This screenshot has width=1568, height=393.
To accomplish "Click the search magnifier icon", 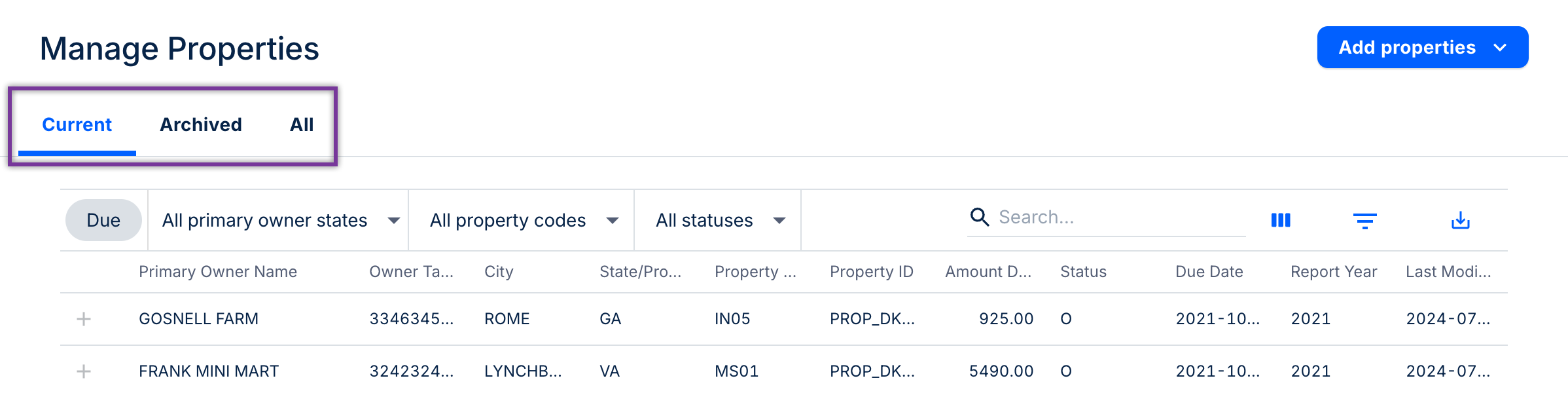I will click(979, 217).
